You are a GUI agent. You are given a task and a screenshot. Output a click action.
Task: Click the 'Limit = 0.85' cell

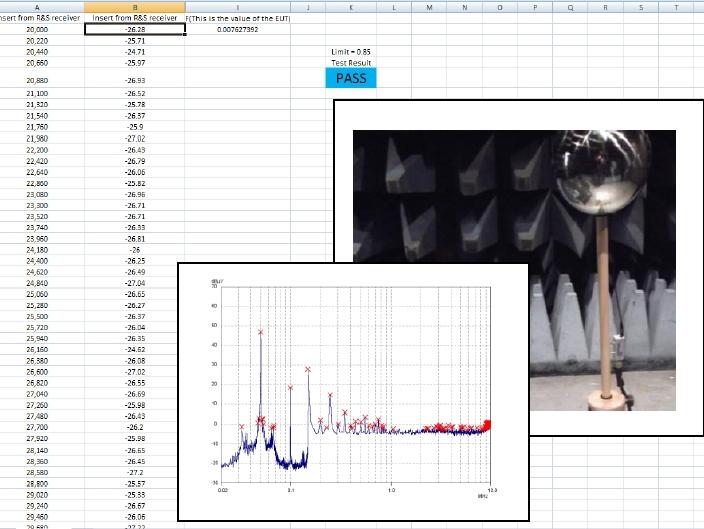tap(351, 51)
